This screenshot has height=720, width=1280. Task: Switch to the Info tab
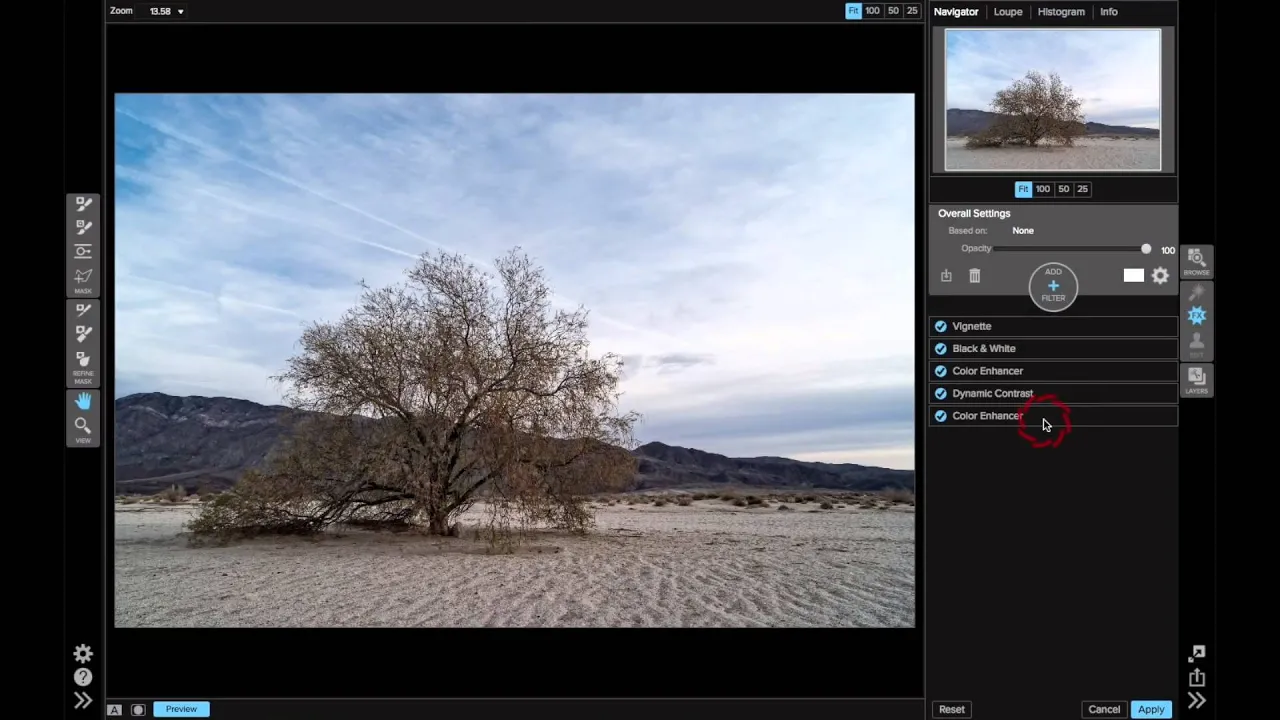(x=1109, y=12)
